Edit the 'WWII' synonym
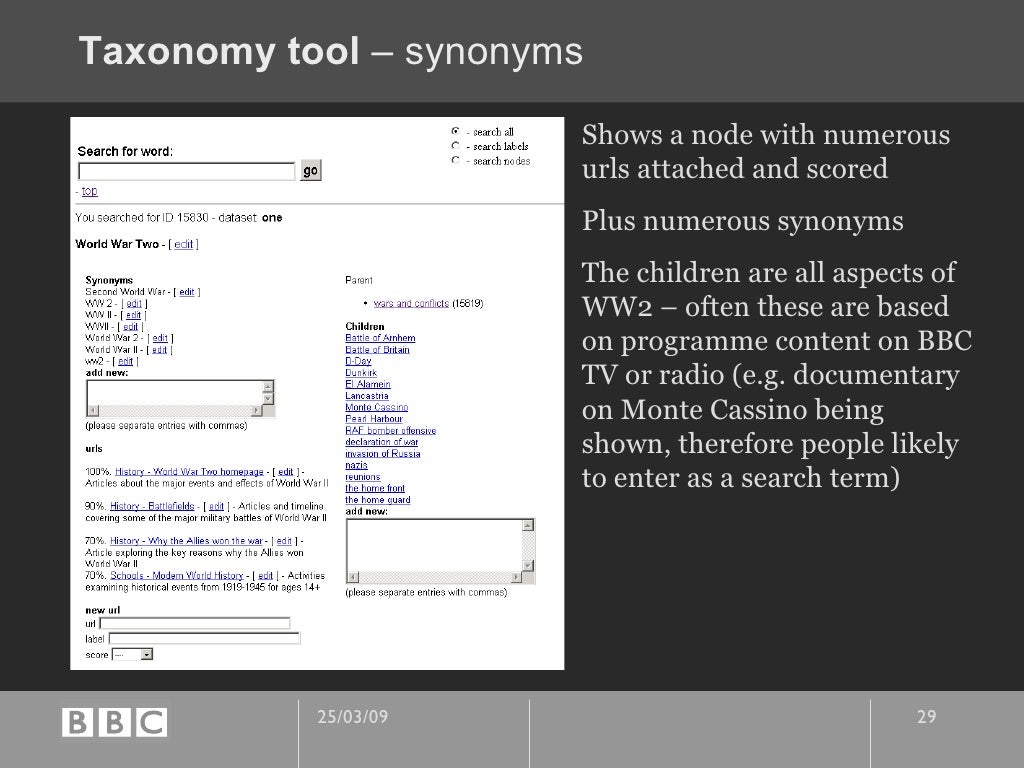This screenshot has width=1024, height=768. click(131, 327)
